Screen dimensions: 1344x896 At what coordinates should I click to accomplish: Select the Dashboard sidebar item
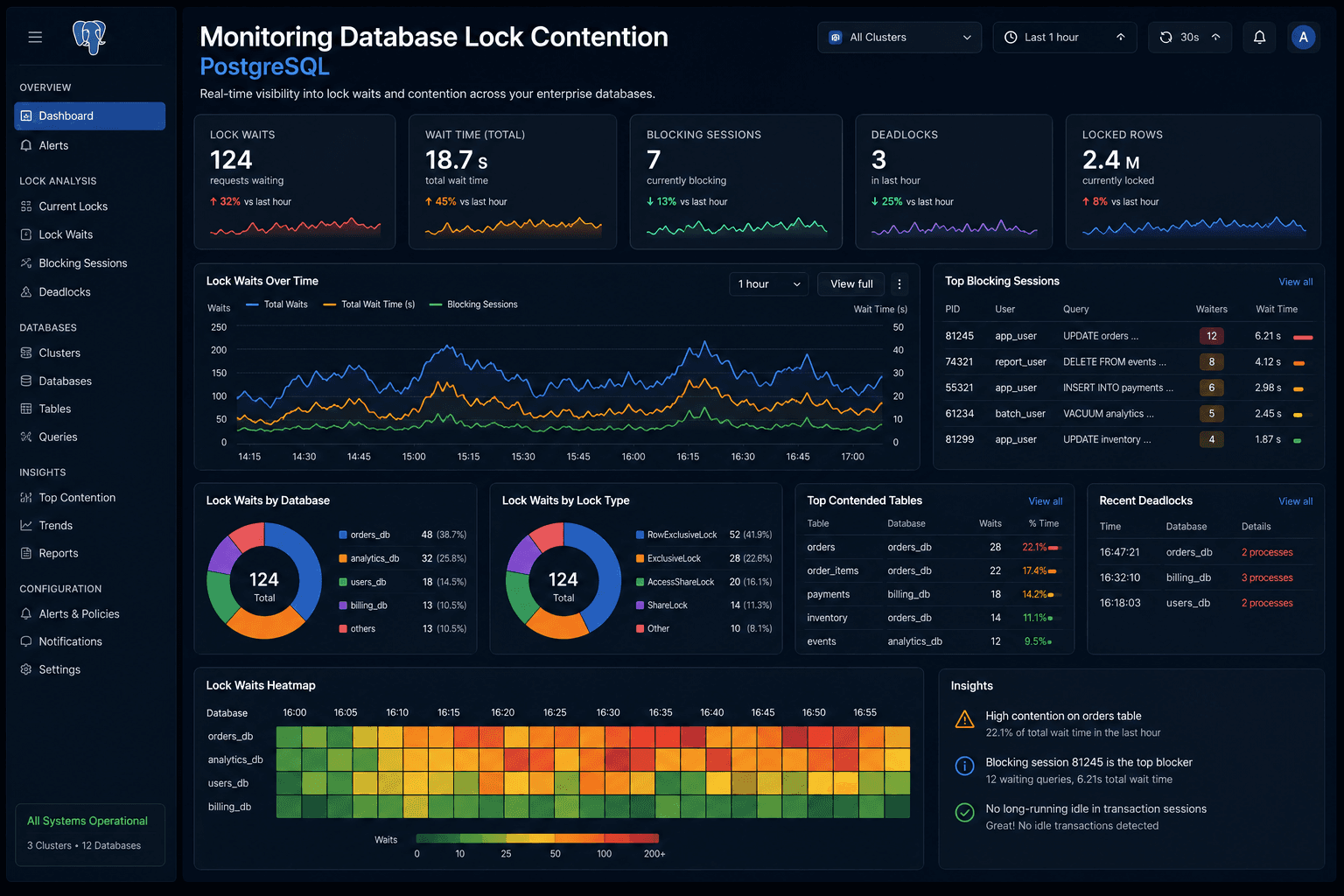[89, 115]
